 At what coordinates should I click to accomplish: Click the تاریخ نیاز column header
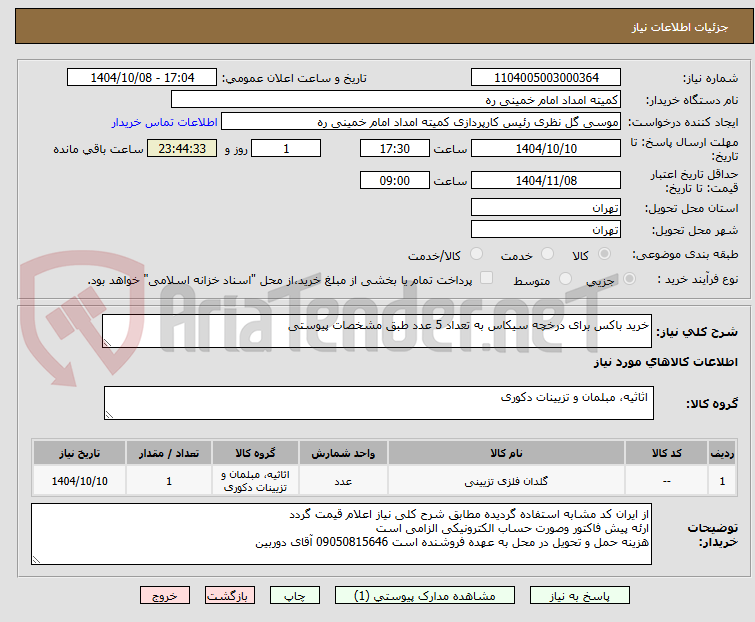[79, 453]
